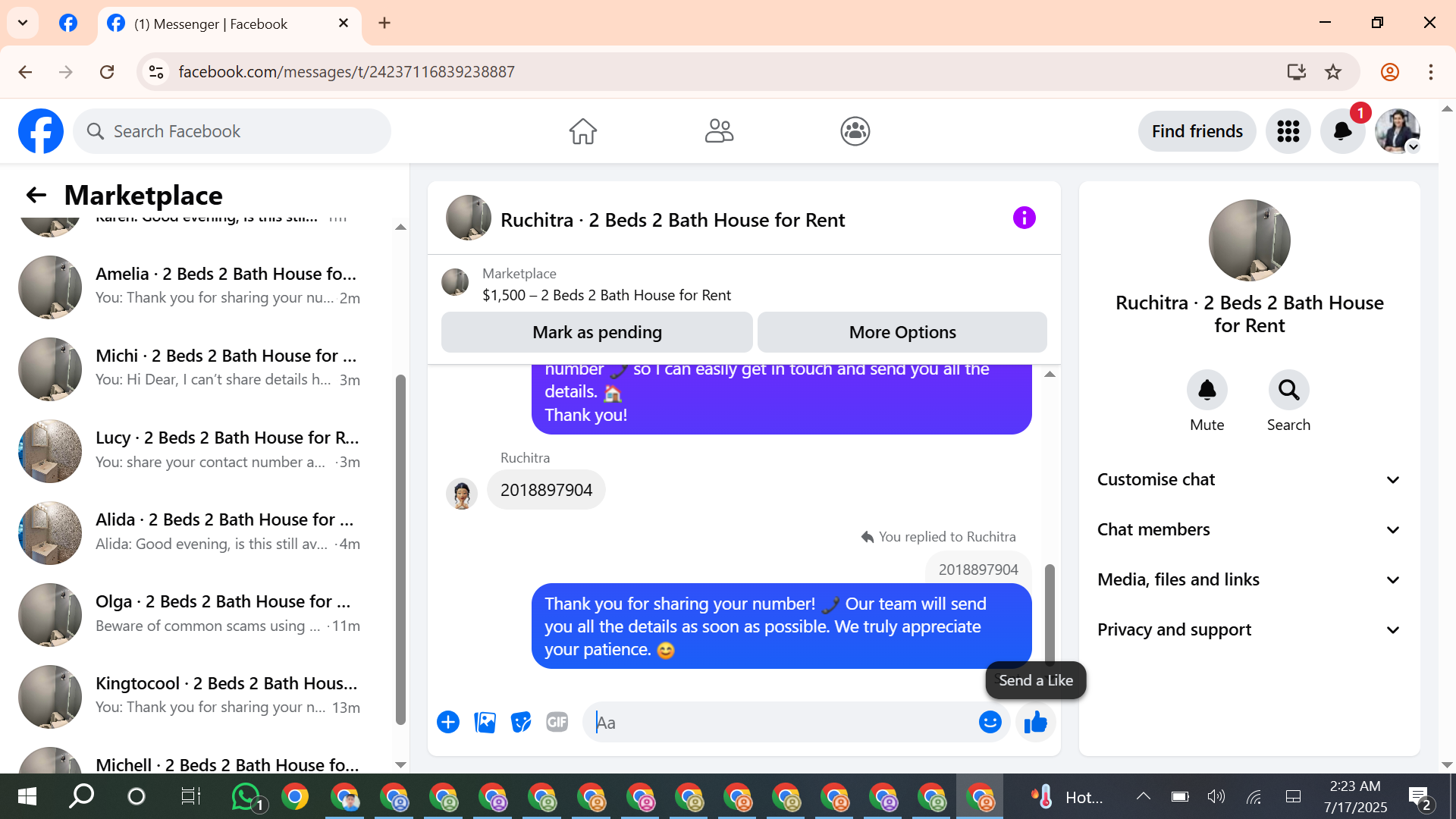Image resolution: width=1456 pixels, height=819 pixels.
Task: Click the browser address bar URL
Action: [346, 72]
